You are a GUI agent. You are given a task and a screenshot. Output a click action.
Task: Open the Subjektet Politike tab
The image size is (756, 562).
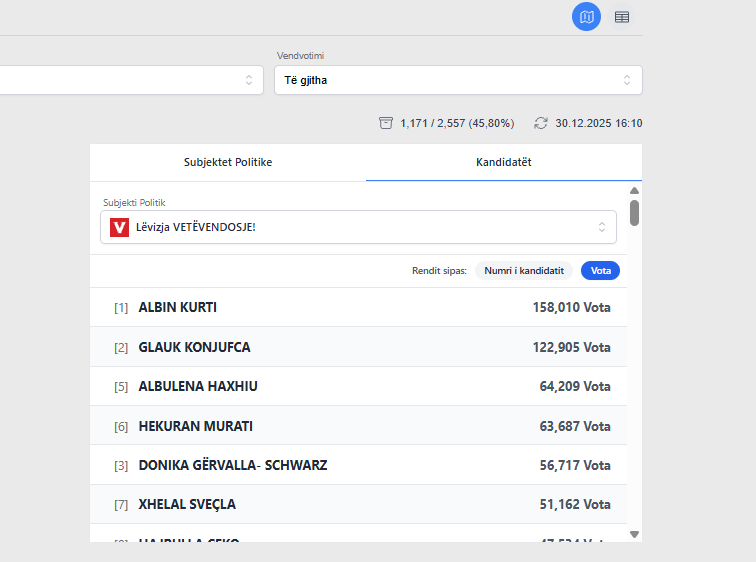pyautogui.click(x=228, y=162)
